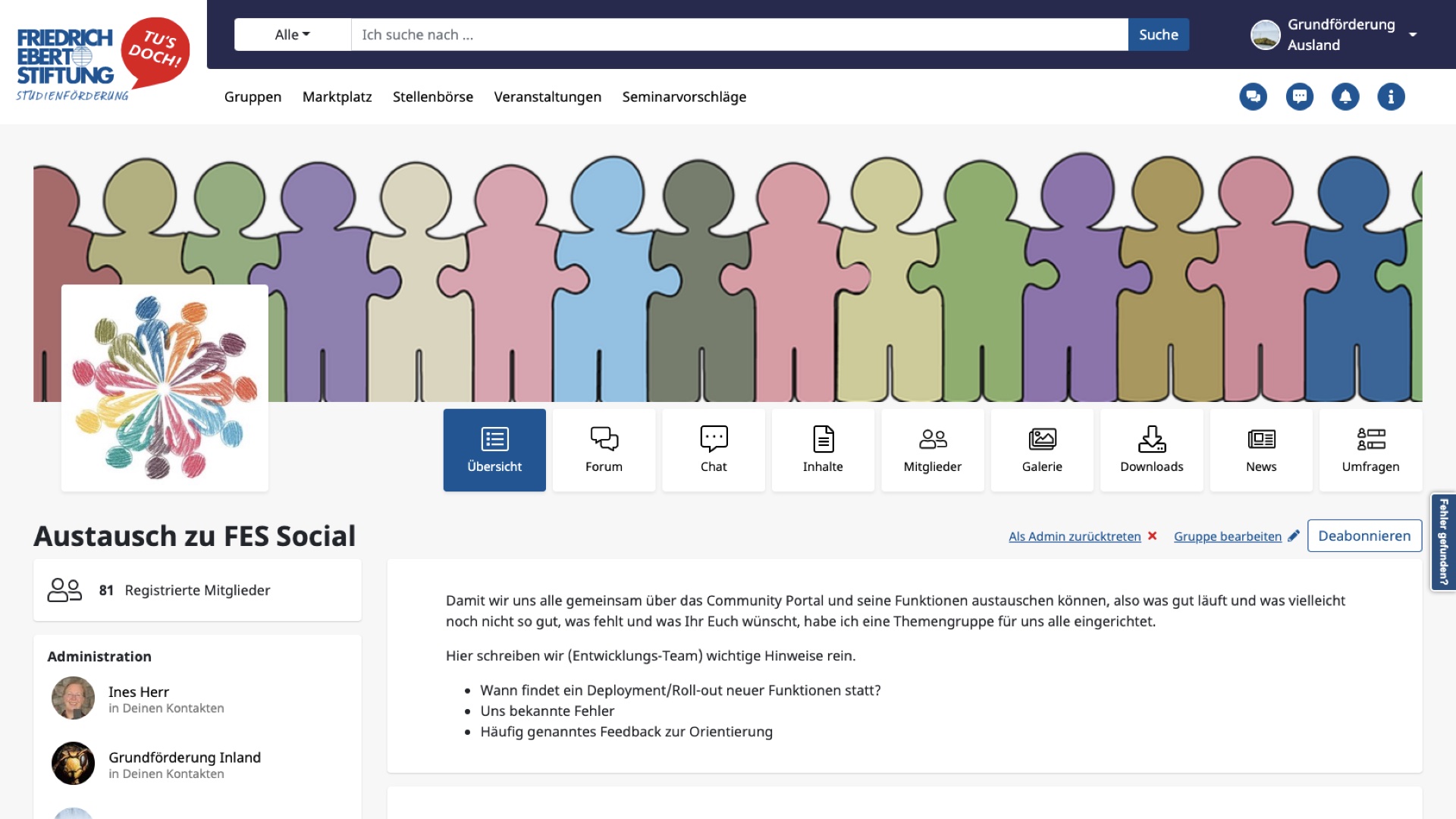The width and height of the screenshot is (1456, 819).
Task: Click the bullet Häufig genanntes Feedback zur Orientierung
Action: tap(626, 732)
